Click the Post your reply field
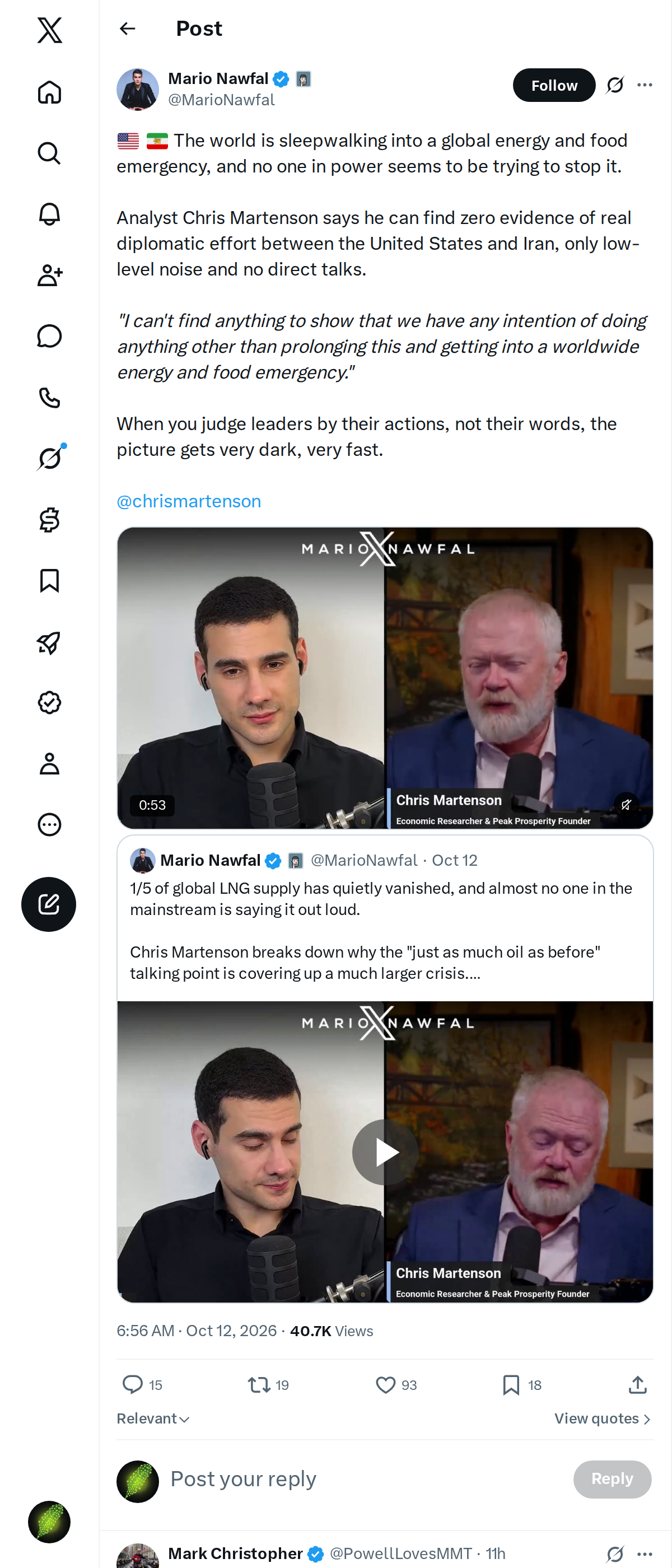672x1568 pixels. click(365, 1478)
